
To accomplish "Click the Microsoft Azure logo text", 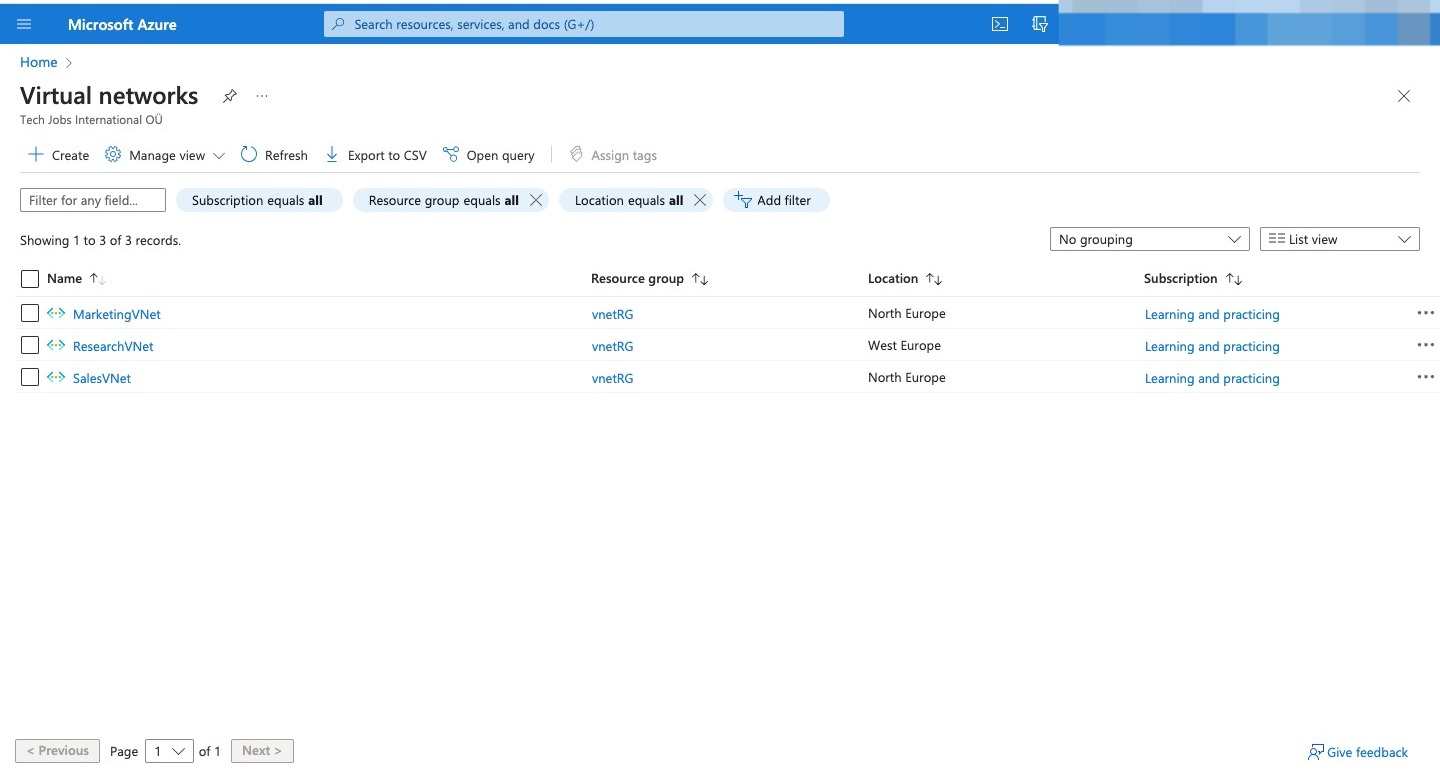I will (x=122, y=24).
